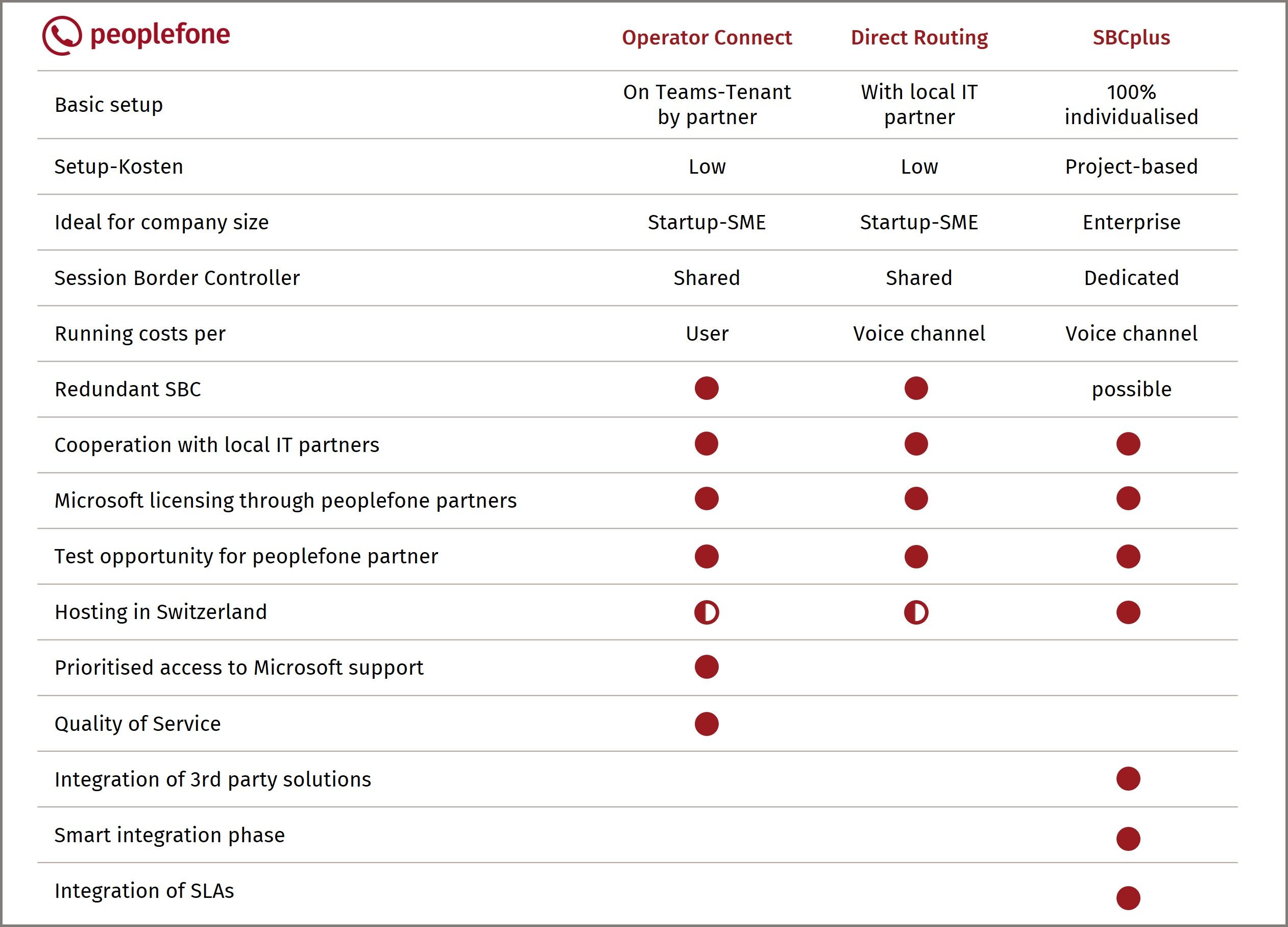This screenshot has height=927, width=1288.
Task: Click SBCplus dot for 3rd party solutions
Action: 1128,779
